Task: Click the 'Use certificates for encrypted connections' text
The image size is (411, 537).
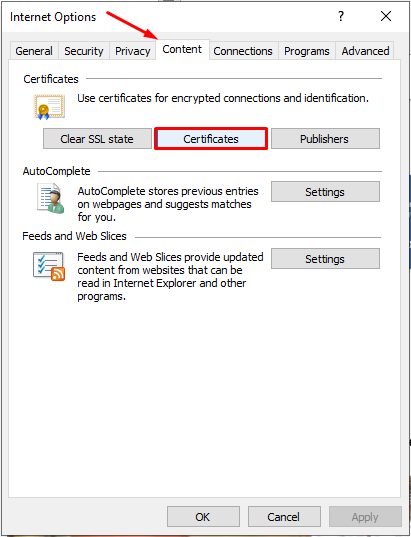Action: tap(223, 98)
